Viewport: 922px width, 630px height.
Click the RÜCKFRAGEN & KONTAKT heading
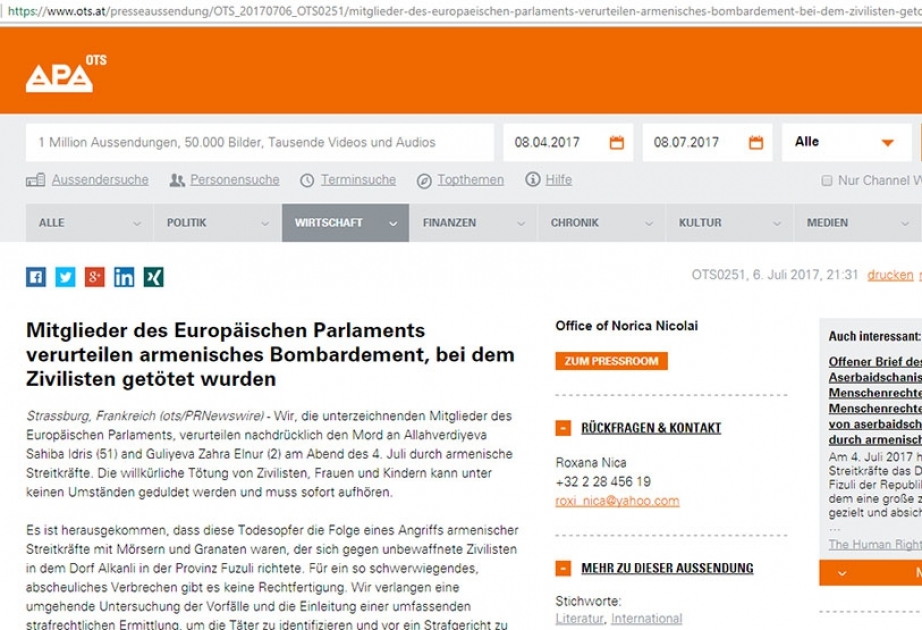[x=651, y=428]
